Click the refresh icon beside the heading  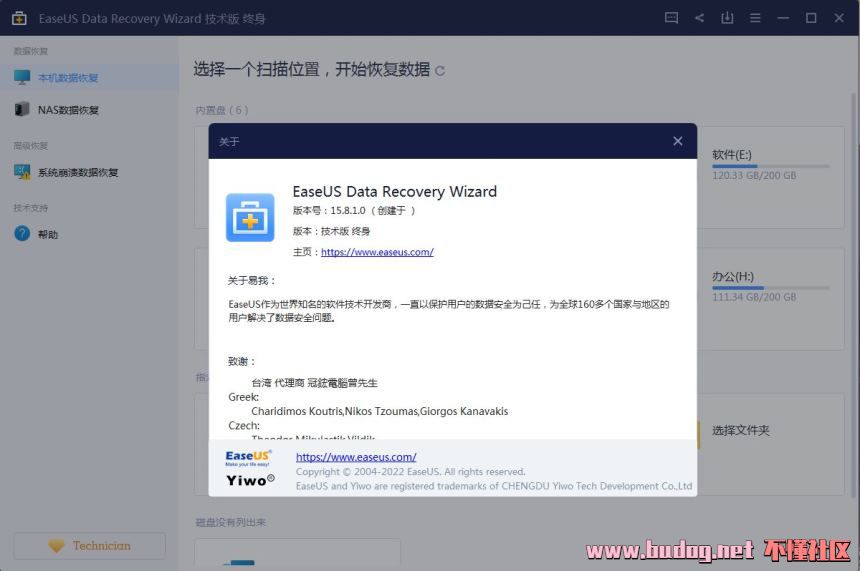tap(440, 71)
